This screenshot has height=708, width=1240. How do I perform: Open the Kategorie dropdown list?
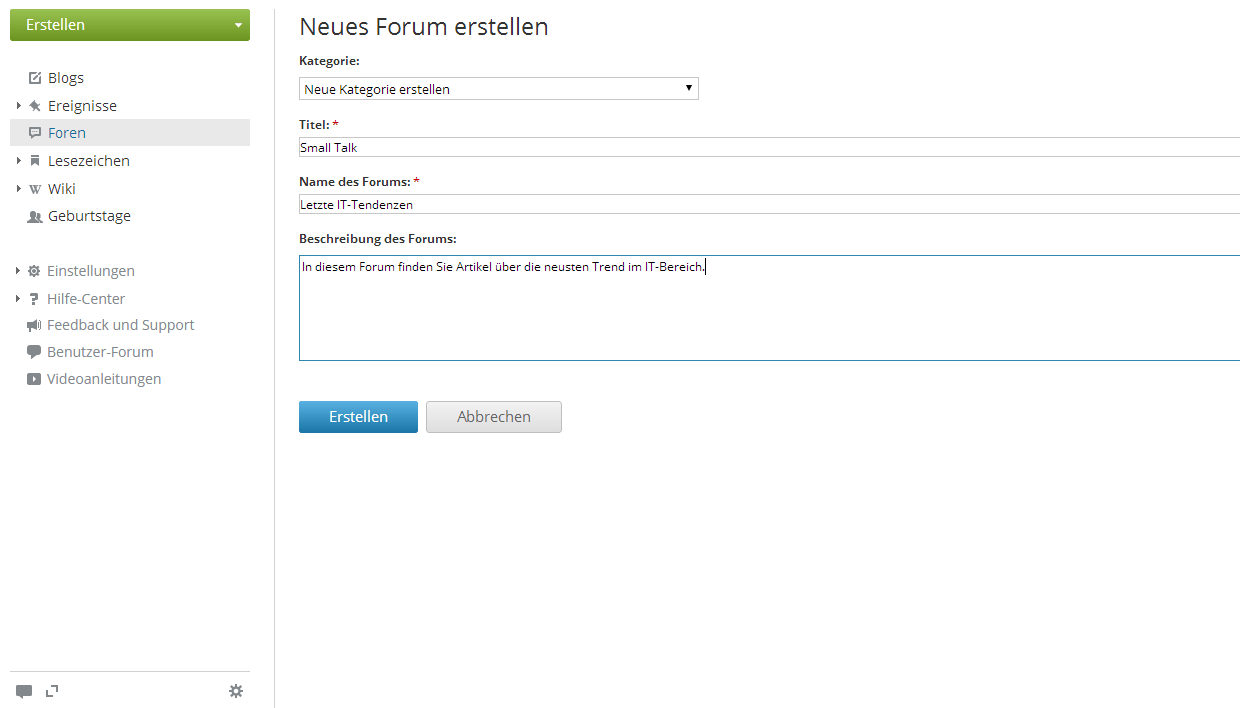pyautogui.click(x=499, y=89)
